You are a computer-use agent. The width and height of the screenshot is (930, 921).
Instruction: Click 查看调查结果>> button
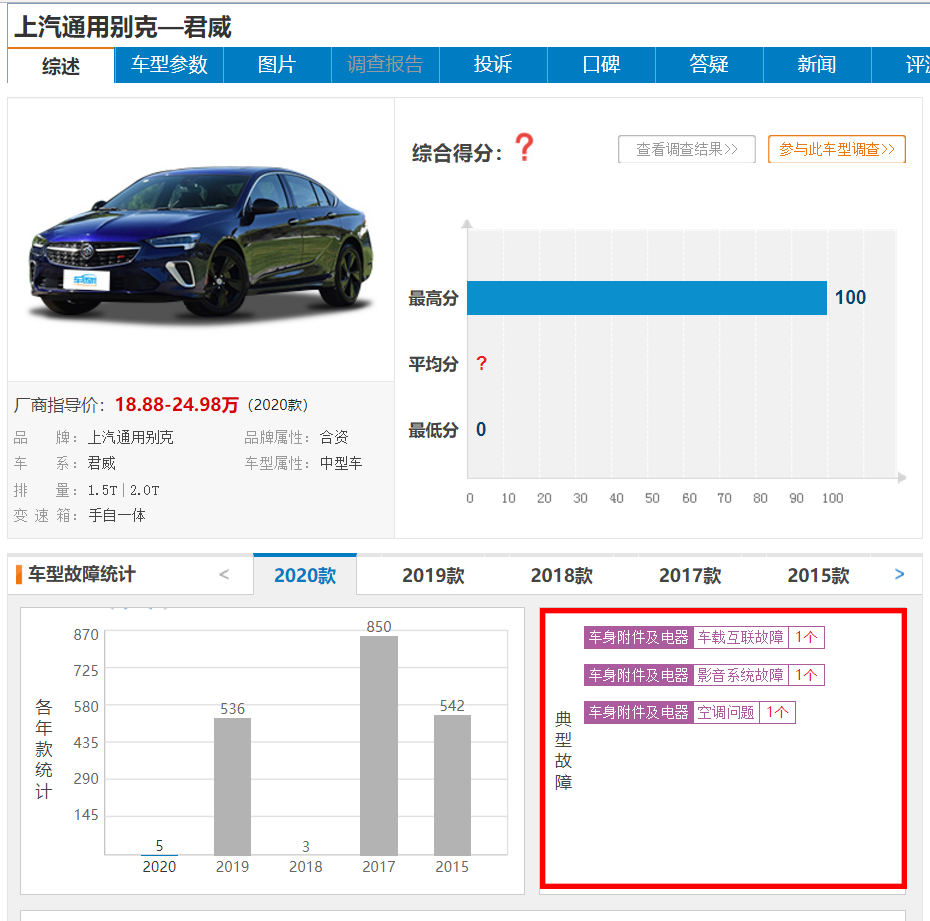[x=687, y=149]
